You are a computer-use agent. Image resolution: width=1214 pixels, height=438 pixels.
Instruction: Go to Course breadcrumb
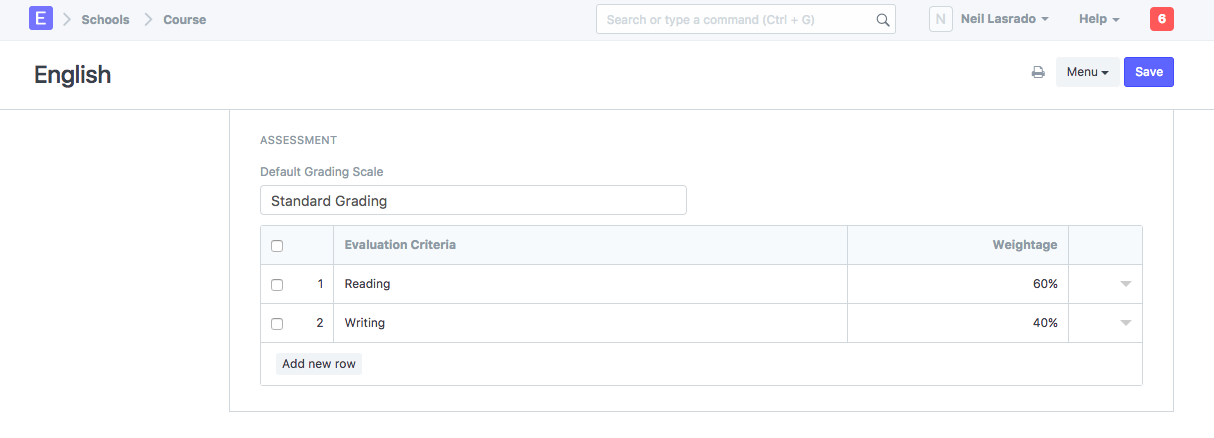coord(185,19)
